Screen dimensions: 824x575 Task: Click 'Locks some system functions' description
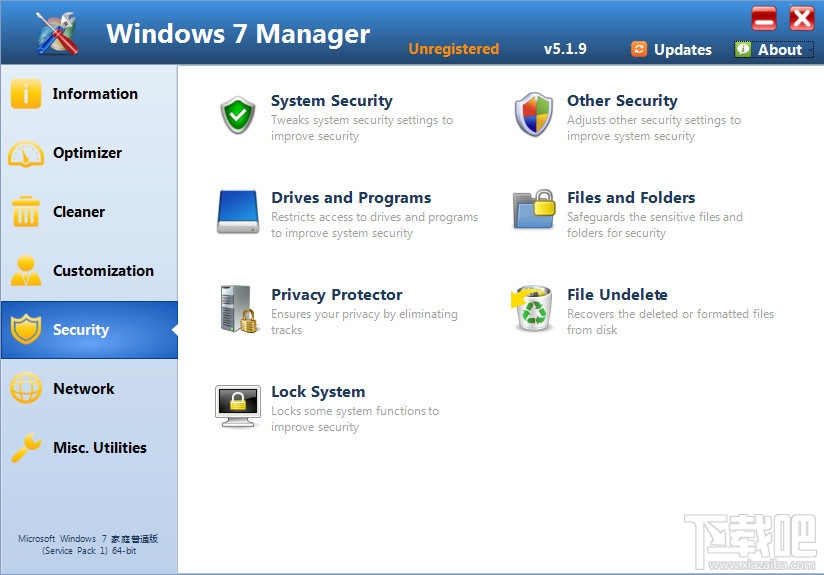pyautogui.click(x=355, y=419)
